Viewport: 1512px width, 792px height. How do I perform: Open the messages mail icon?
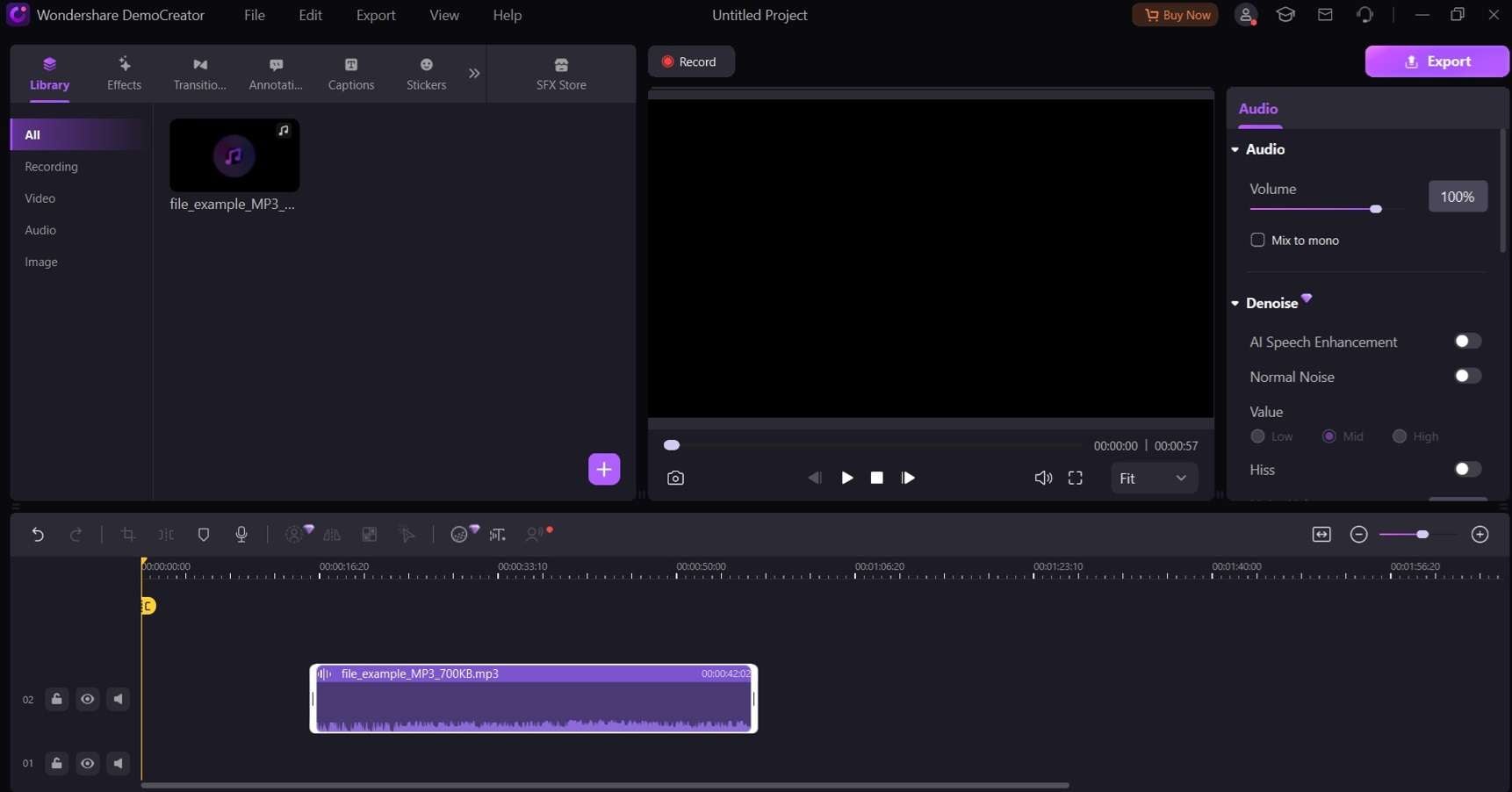click(x=1325, y=15)
